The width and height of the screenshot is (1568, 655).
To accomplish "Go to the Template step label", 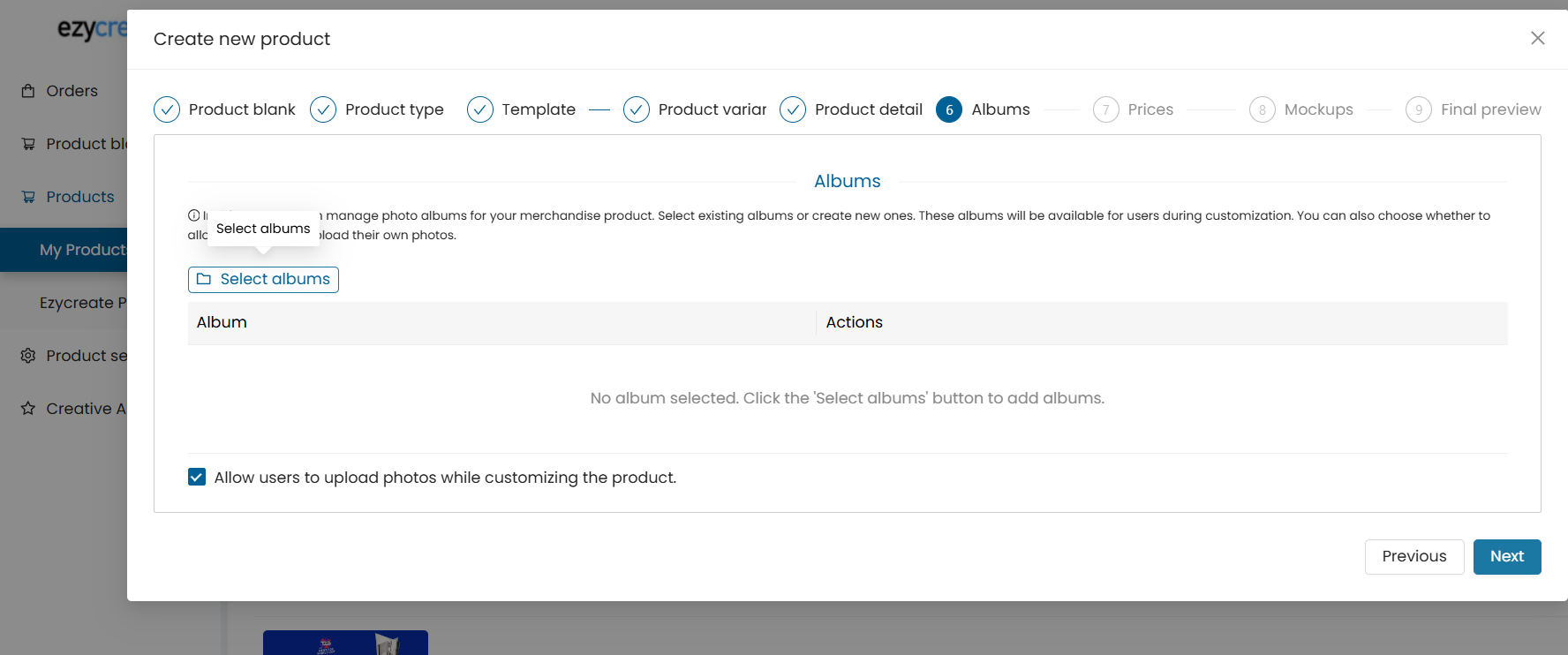I will tap(539, 109).
